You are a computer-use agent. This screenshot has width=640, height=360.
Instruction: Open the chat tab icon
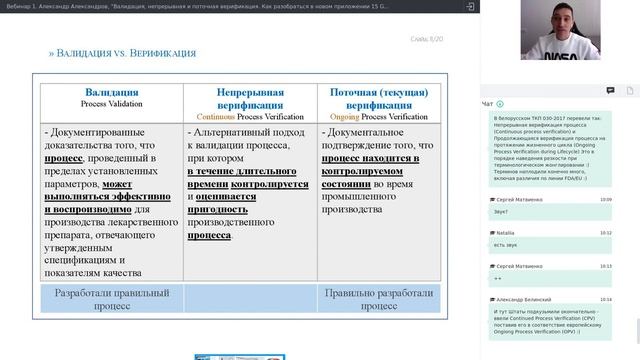610,91
